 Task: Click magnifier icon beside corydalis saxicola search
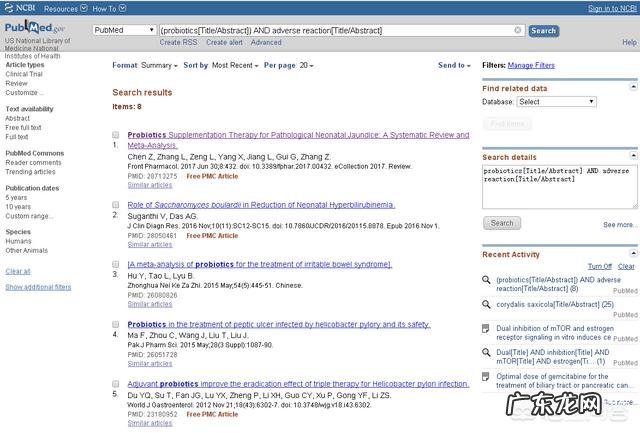(486, 304)
